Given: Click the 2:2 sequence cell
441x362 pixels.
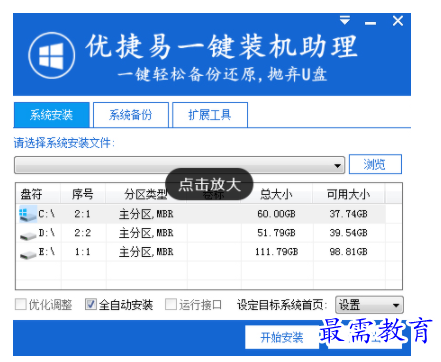Looking at the screenshot, I should click(82, 233).
